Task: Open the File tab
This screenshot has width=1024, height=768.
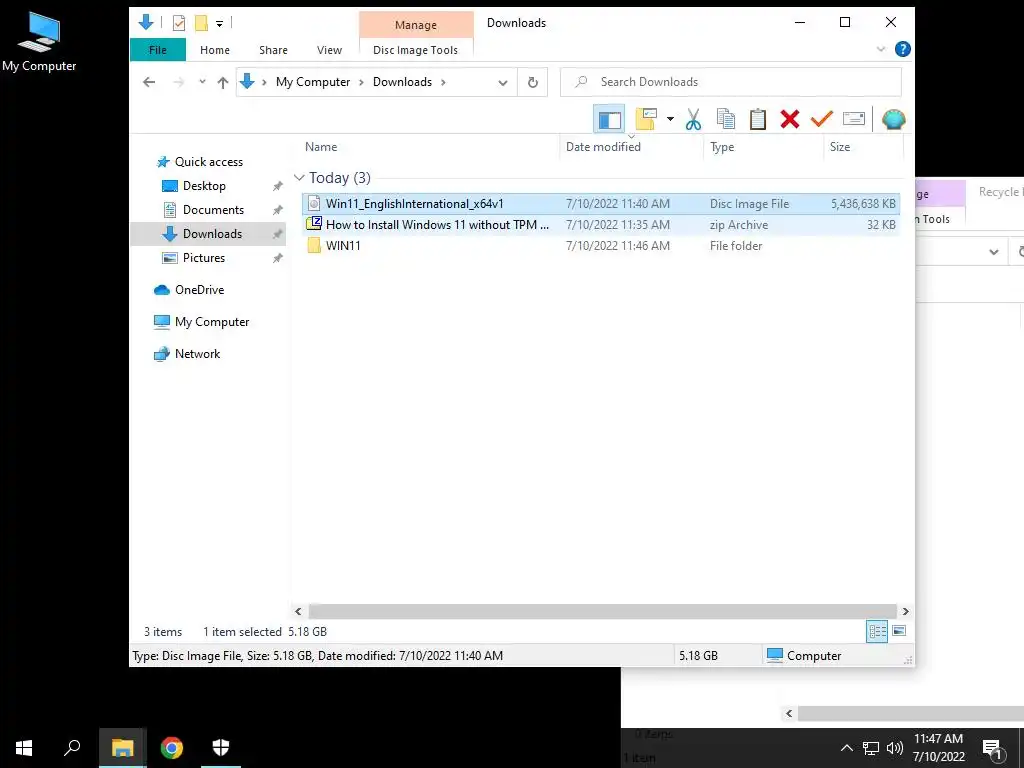Action: 157,50
